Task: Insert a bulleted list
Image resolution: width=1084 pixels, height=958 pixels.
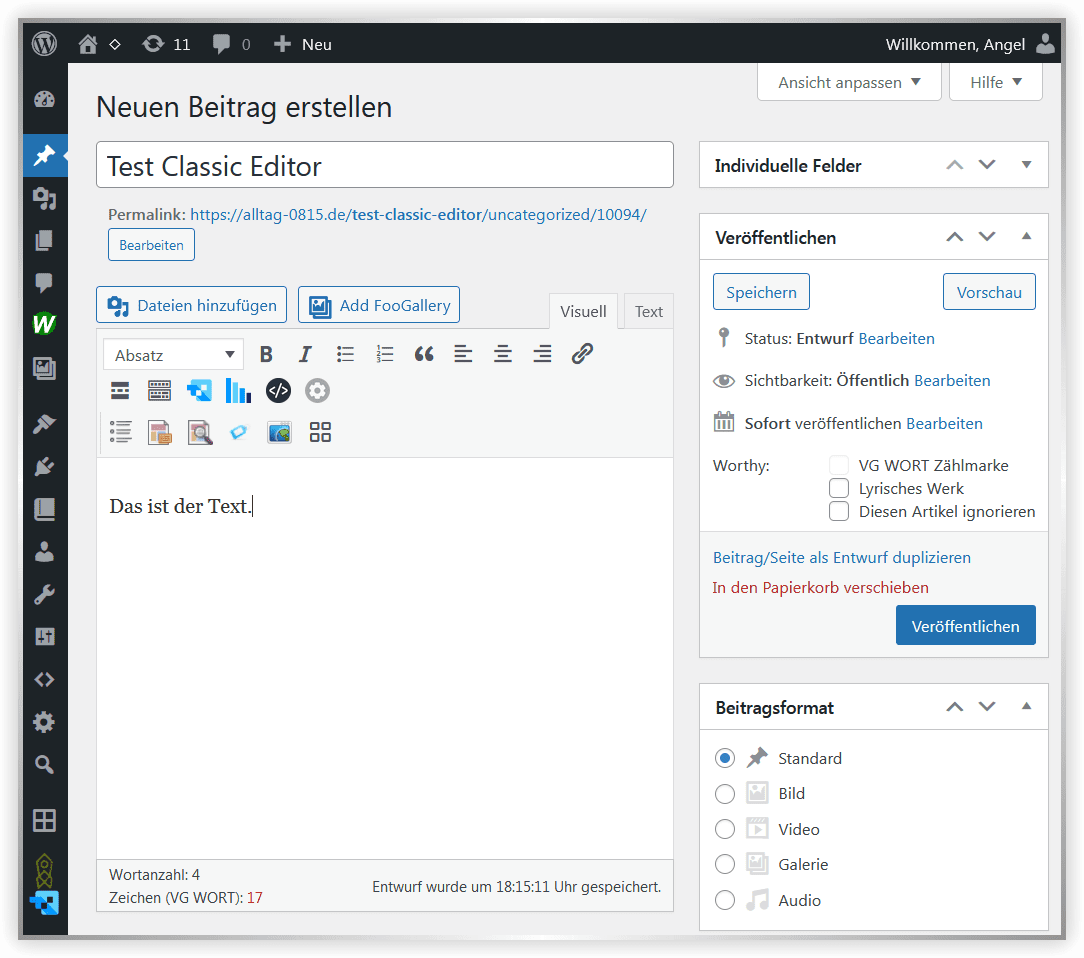Action: coord(345,354)
